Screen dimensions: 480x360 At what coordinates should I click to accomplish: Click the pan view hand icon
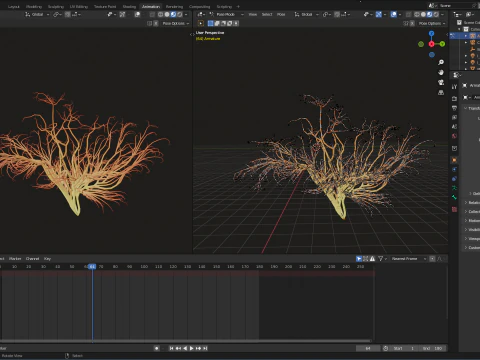441,72
